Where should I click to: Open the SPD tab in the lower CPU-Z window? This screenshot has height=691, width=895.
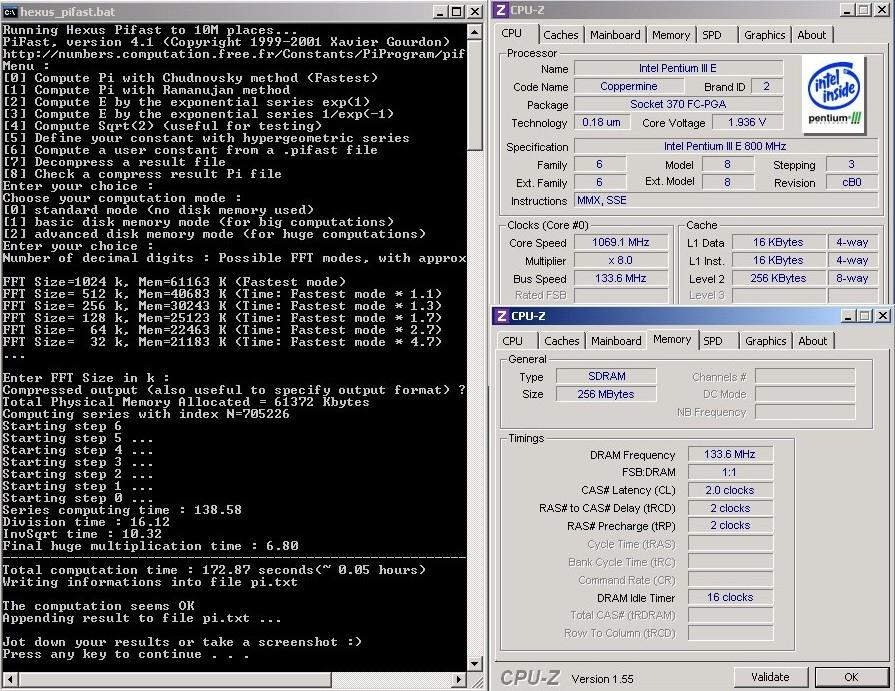click(x=713, y=341)
